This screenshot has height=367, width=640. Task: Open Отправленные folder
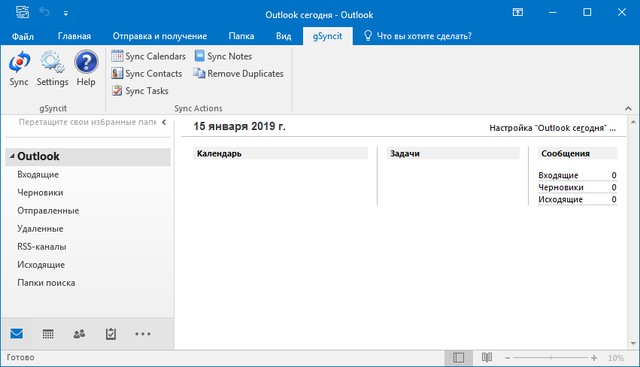(x=48, y=211)
